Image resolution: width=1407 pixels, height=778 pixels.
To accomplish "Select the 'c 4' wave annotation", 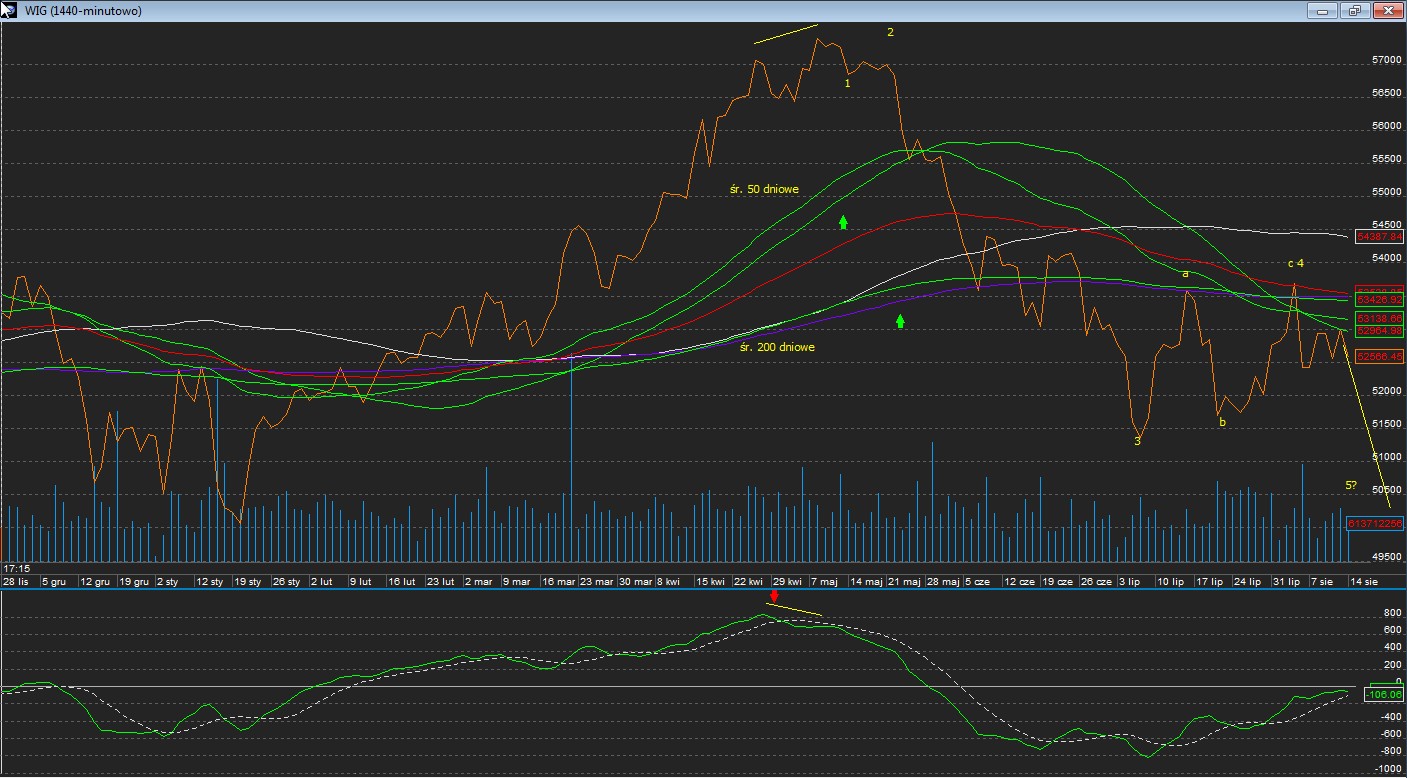I will [1295, 263].
